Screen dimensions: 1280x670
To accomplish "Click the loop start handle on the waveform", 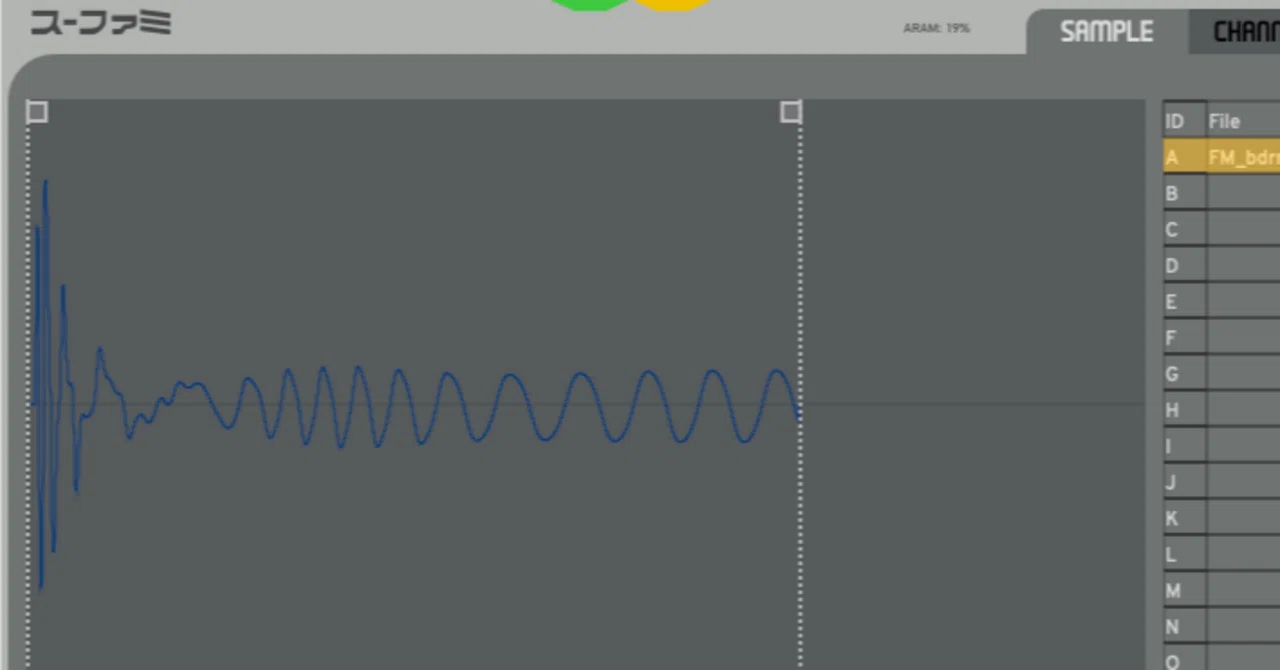I will pyautogui.click(x=37, y=112).
